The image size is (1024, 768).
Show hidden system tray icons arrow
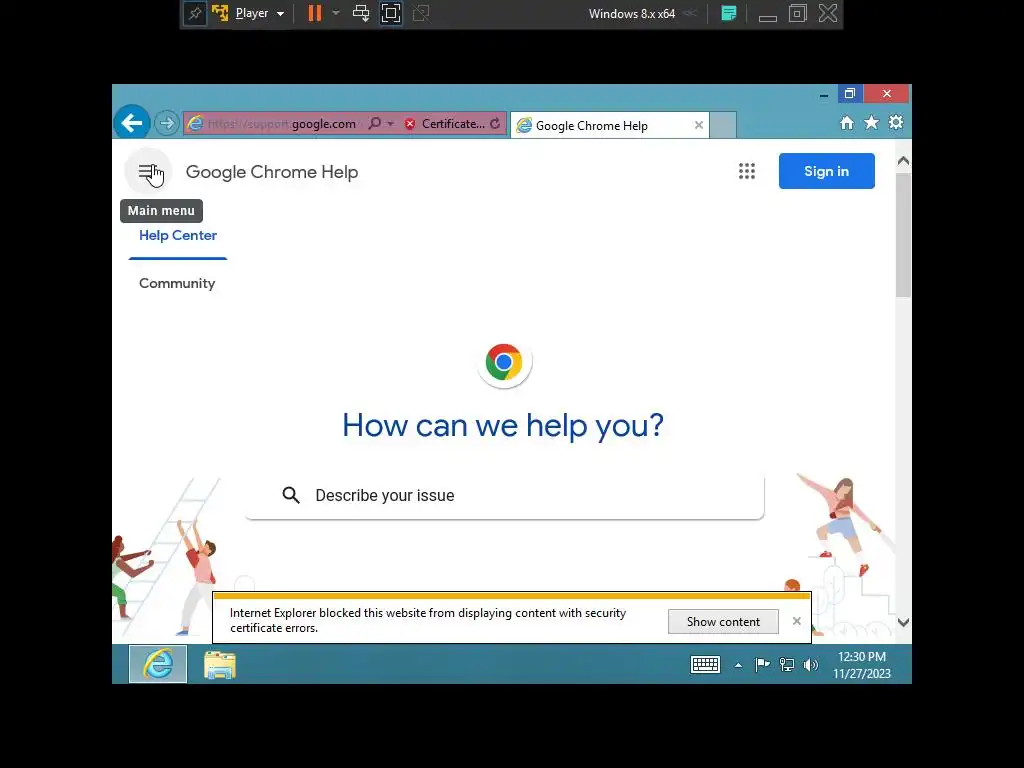pyautogui.click(x=738, y=665)
